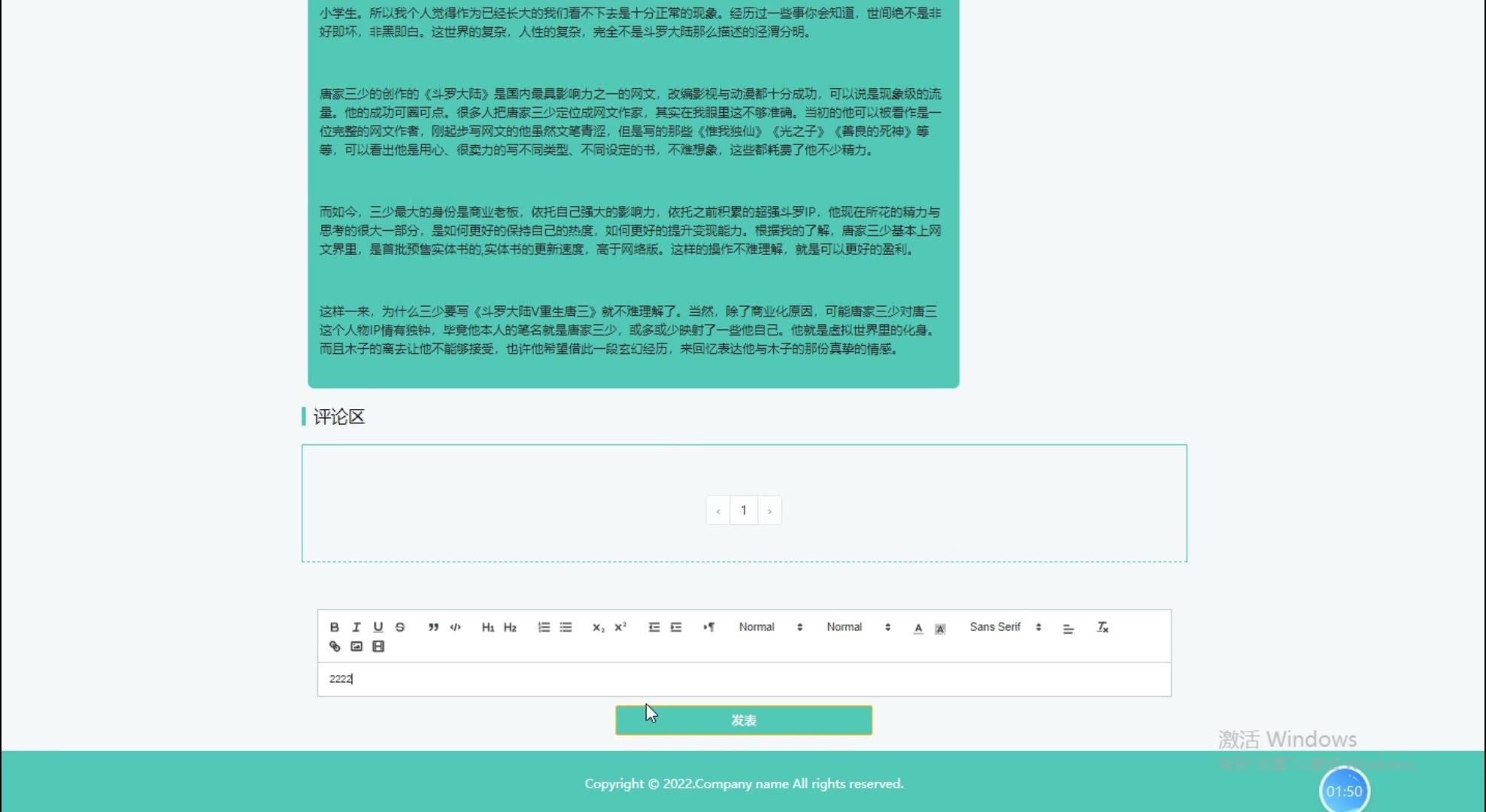Insert an image into comment
The height and width of the screenshot is (812, 1486).
point(356,647)
